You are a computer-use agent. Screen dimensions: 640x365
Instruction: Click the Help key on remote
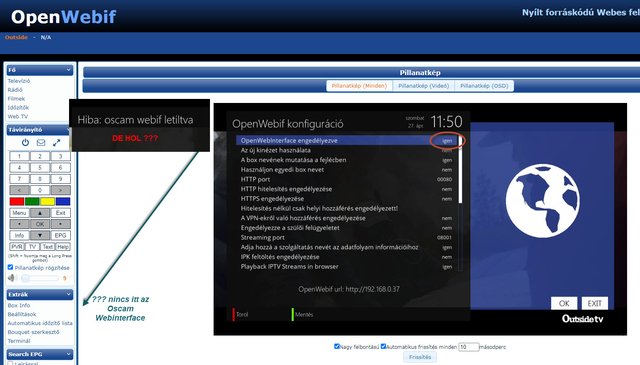tap(63, 247)
